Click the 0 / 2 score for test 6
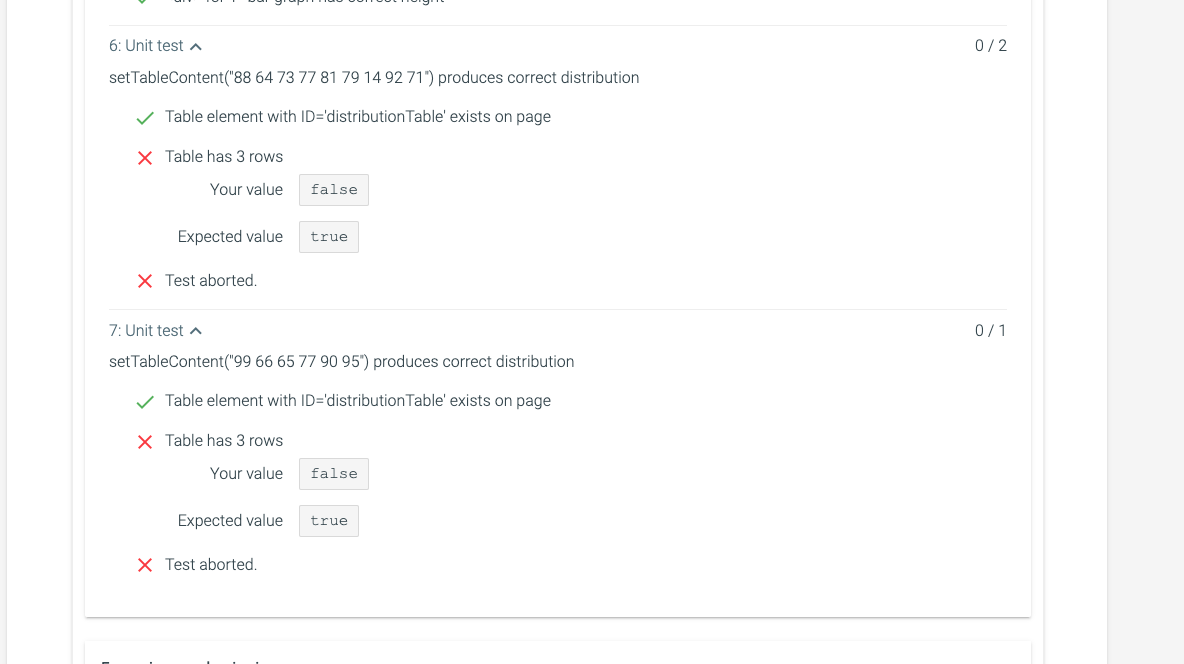Viewport: 1184px width, 664px height. click(x=991, y=46)
